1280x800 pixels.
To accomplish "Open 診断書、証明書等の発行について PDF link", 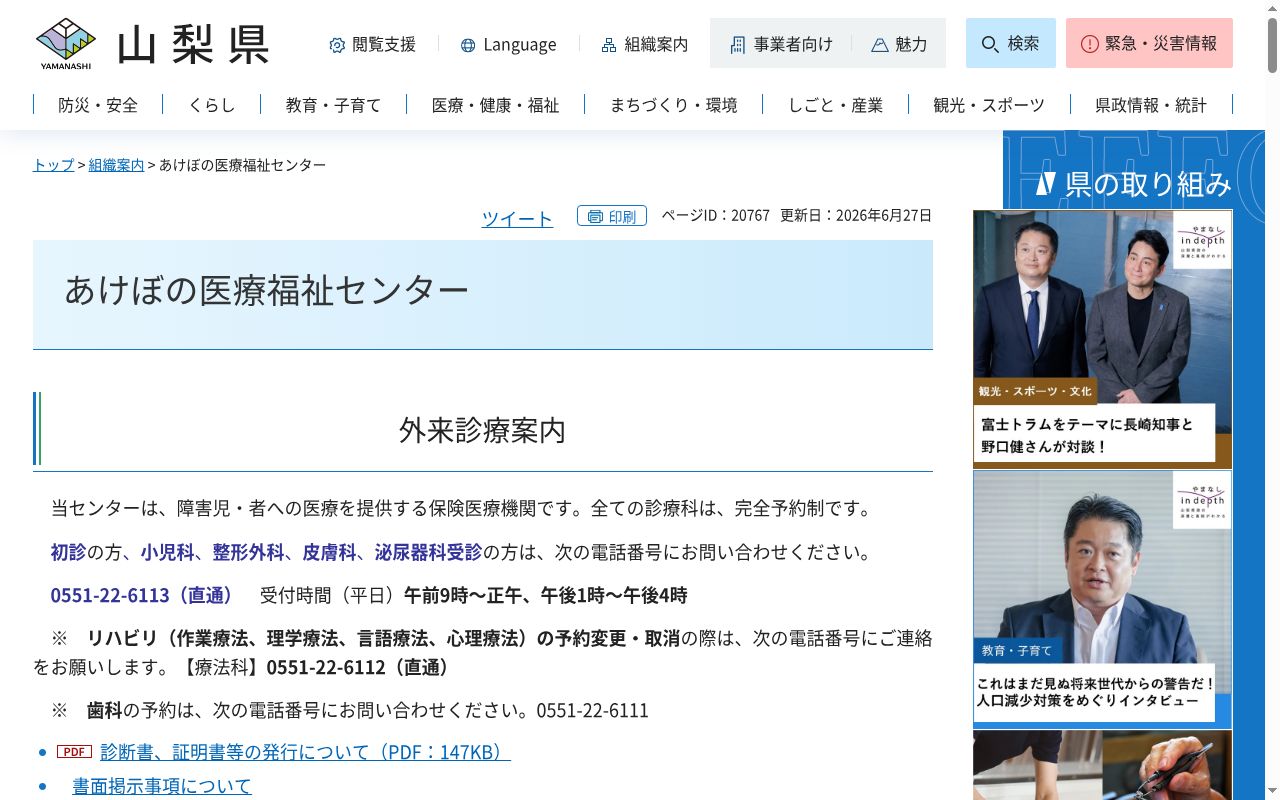I will 305,752.
